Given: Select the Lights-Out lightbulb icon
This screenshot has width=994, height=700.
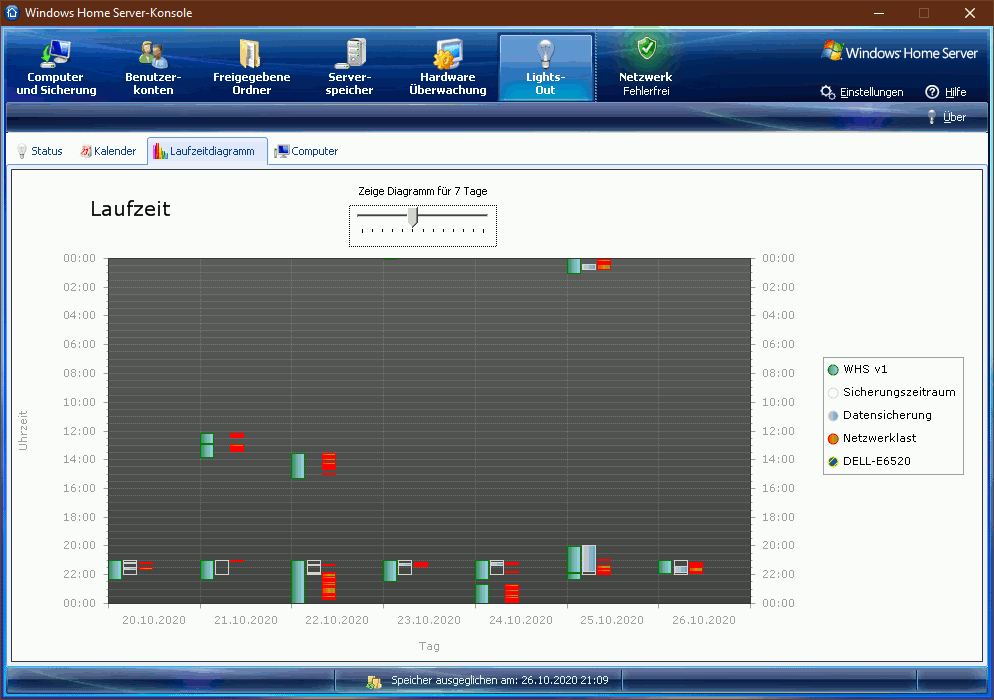Looking at the screenshot, I should point(545,53).
